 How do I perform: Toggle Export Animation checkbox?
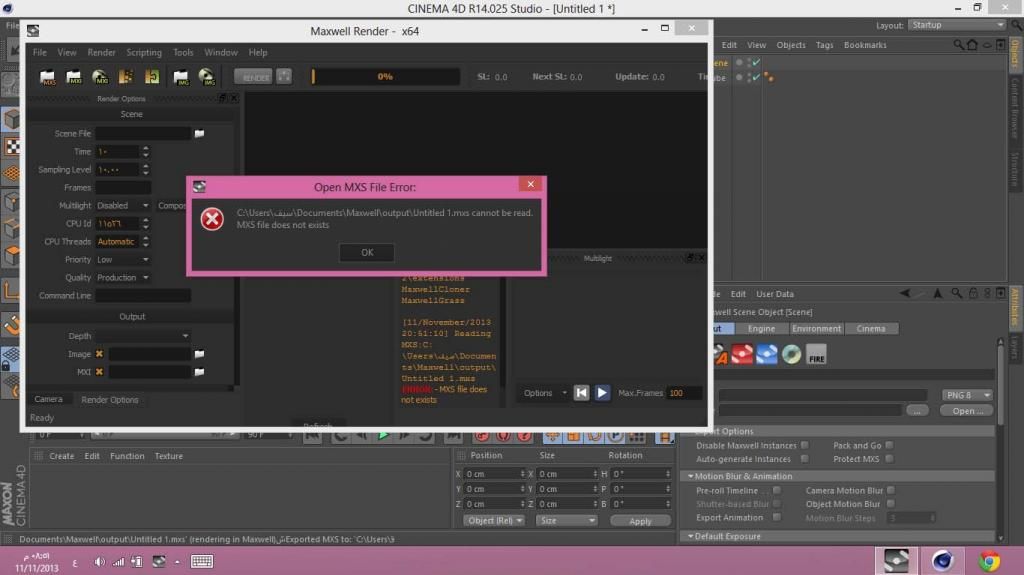click(x=776, y=517)
